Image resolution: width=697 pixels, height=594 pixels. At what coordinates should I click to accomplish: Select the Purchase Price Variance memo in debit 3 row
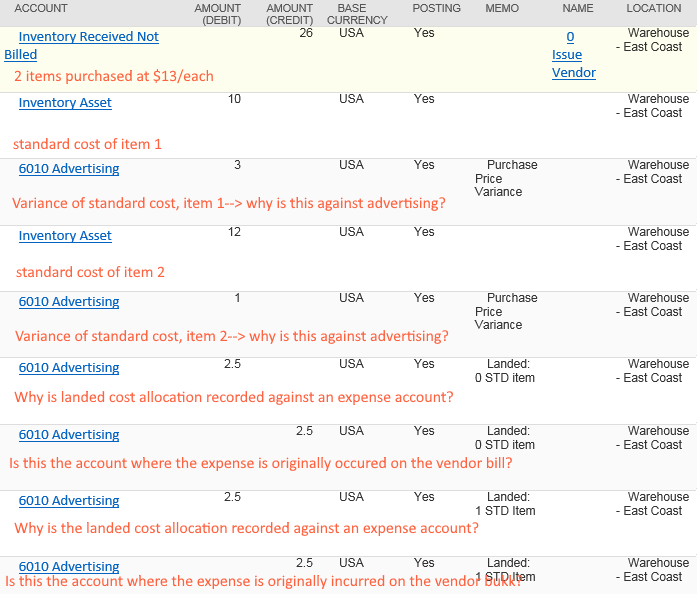coord(506,178)
